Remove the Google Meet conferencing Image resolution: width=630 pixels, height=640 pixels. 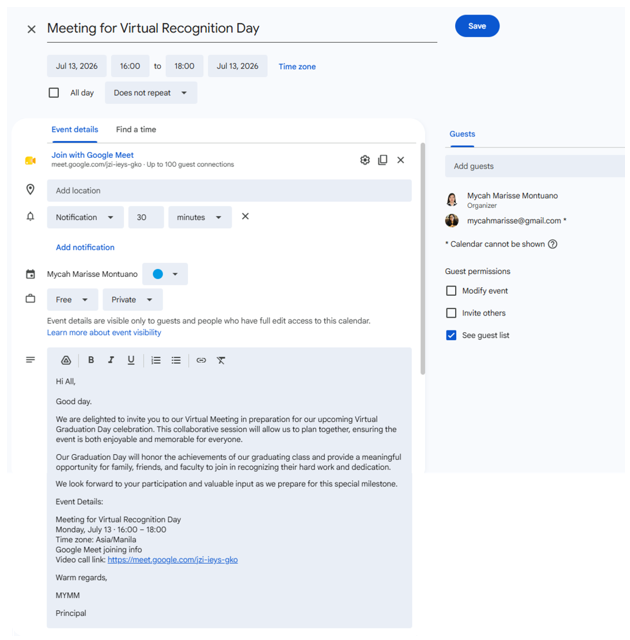click(x=401, y=160)
